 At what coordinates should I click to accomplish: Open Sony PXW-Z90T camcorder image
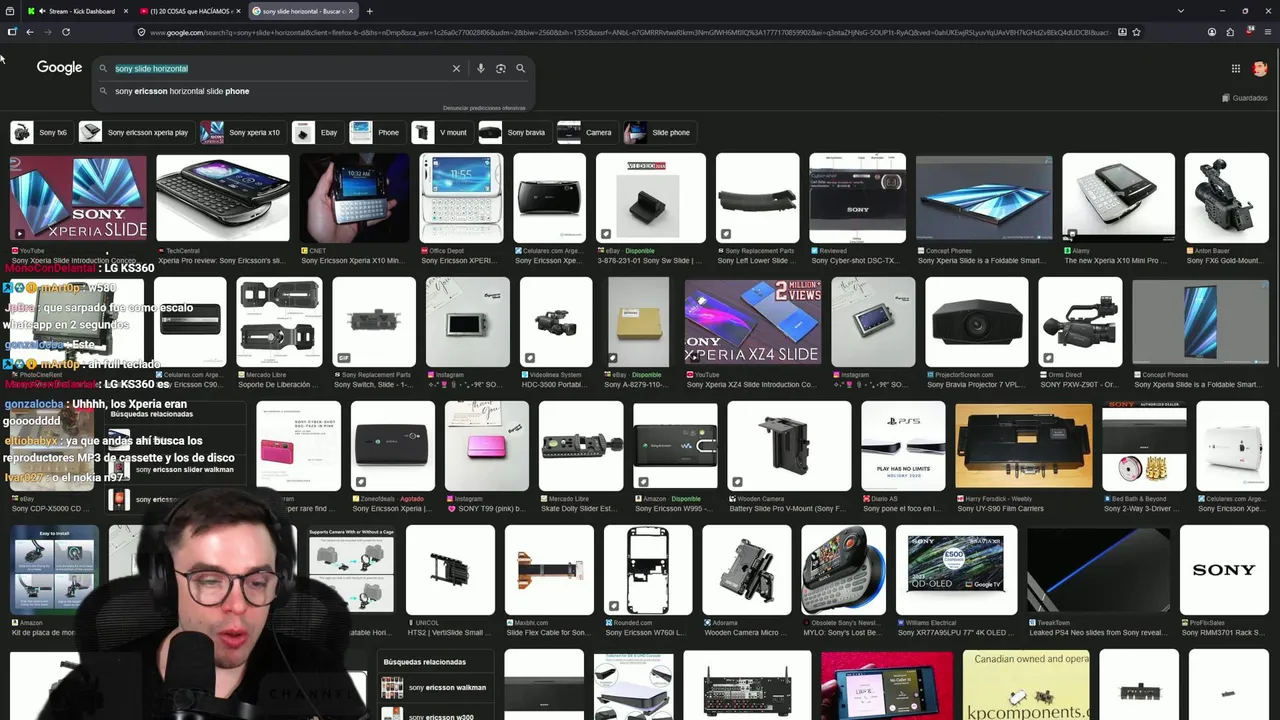coord(1081,322)
